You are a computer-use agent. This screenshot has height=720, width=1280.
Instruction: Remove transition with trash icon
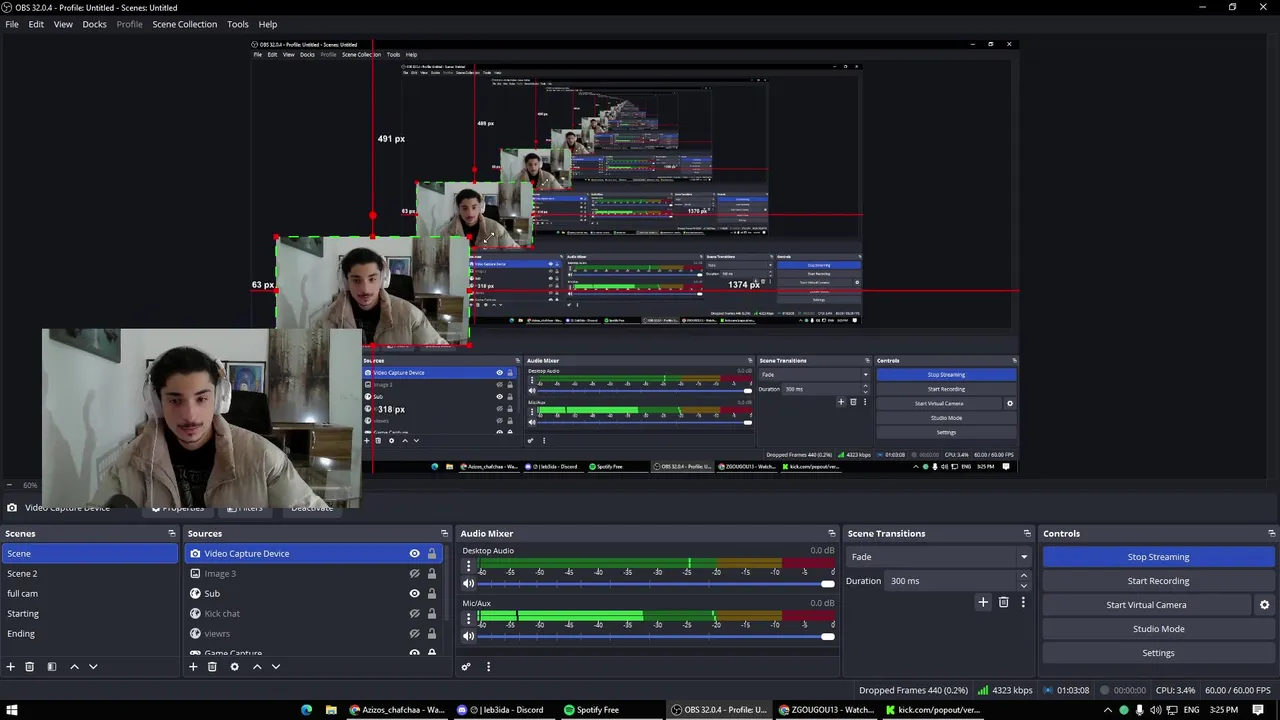pyautogui.click(x=1003, y=602)
